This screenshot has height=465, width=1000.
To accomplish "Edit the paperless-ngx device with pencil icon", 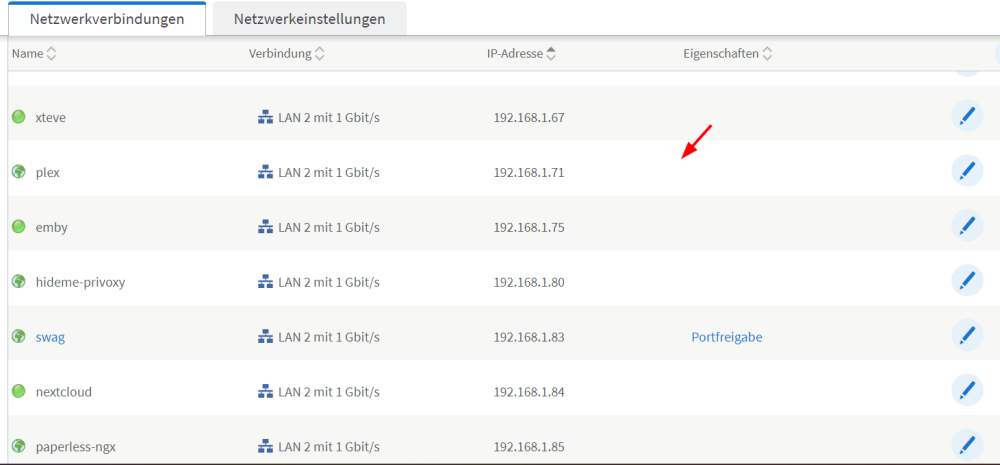I will pyautogui.click(x=967, y=445).
